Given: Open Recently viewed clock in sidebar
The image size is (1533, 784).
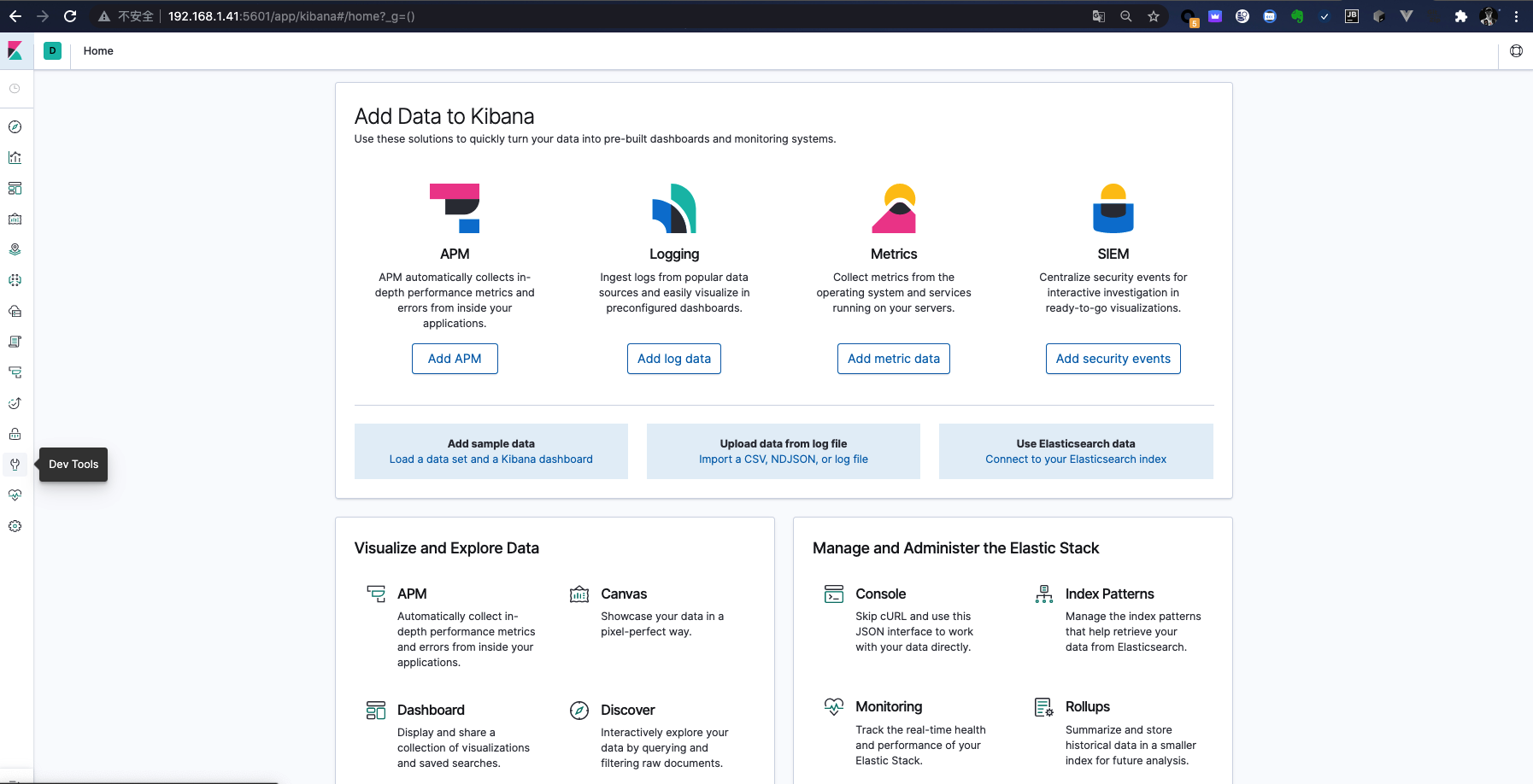Looking at the screenshot, I should [15, 89].
